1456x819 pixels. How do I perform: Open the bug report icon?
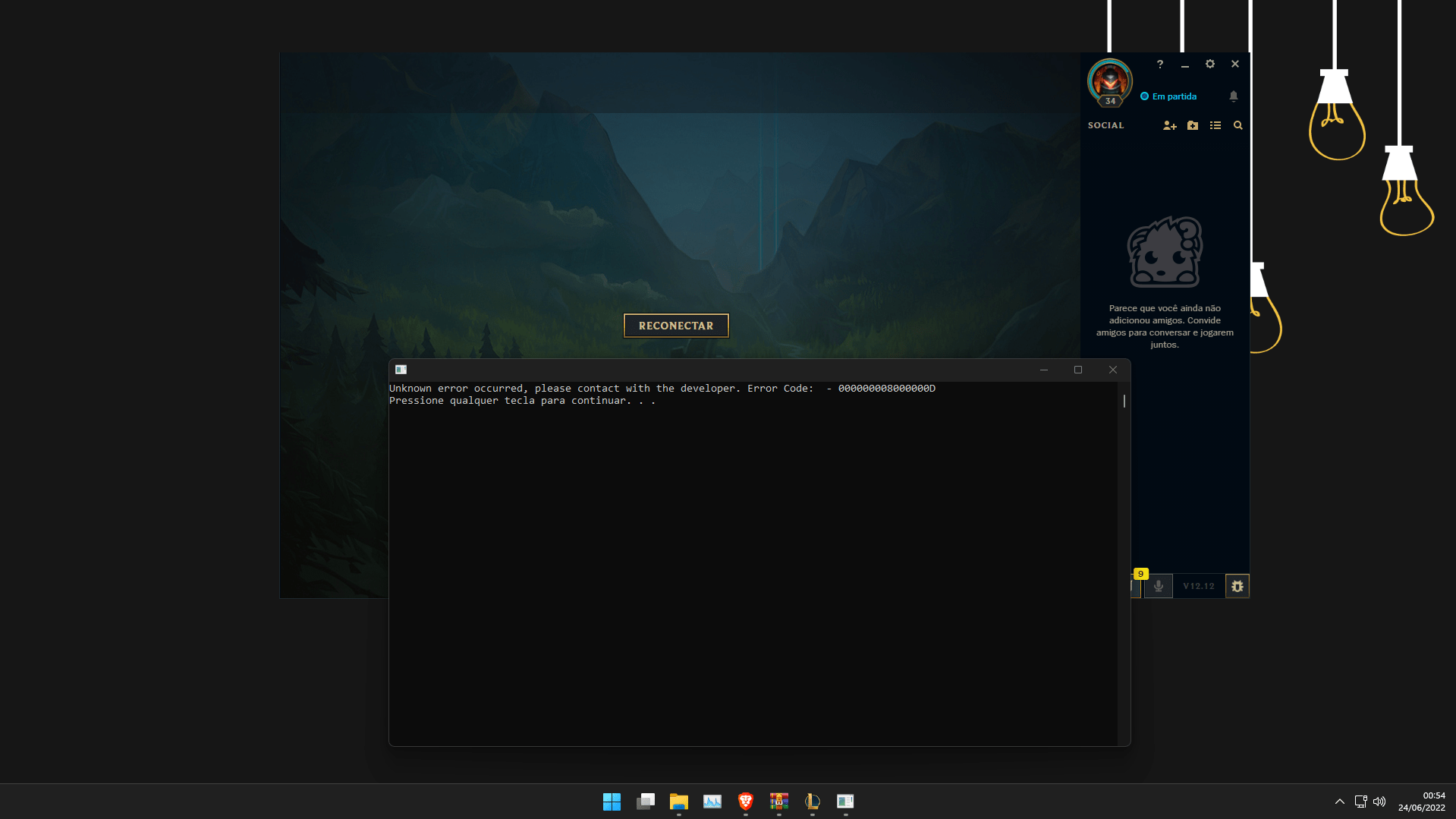(x=1237, y=586)
